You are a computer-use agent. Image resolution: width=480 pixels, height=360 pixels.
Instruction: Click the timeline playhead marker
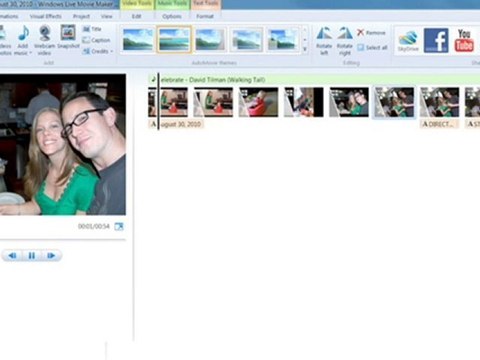(x=158, y=101)
